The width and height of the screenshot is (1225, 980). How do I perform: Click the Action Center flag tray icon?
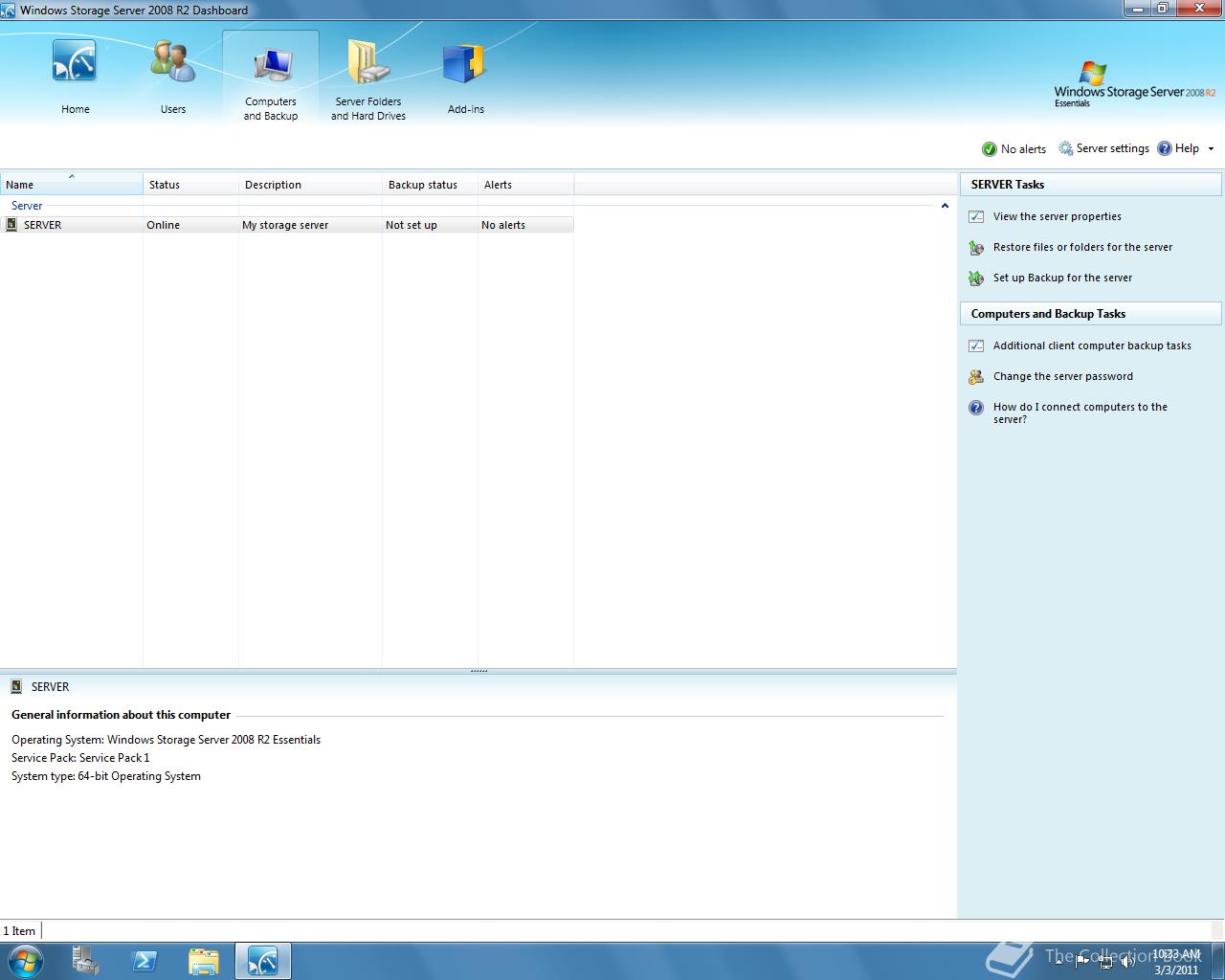pos(1082,962)
